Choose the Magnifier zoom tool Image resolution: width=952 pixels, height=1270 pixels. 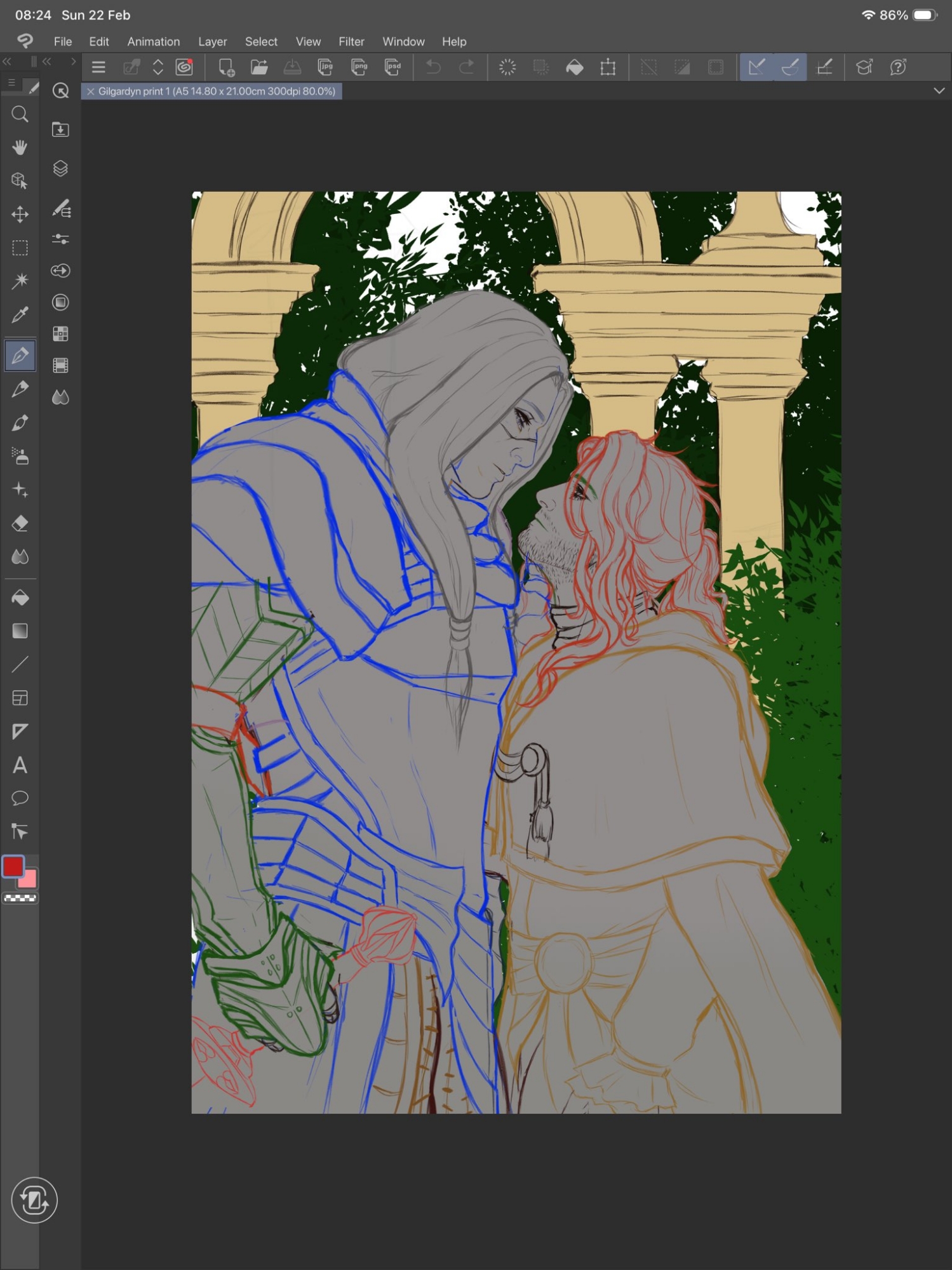pos(20,114)
